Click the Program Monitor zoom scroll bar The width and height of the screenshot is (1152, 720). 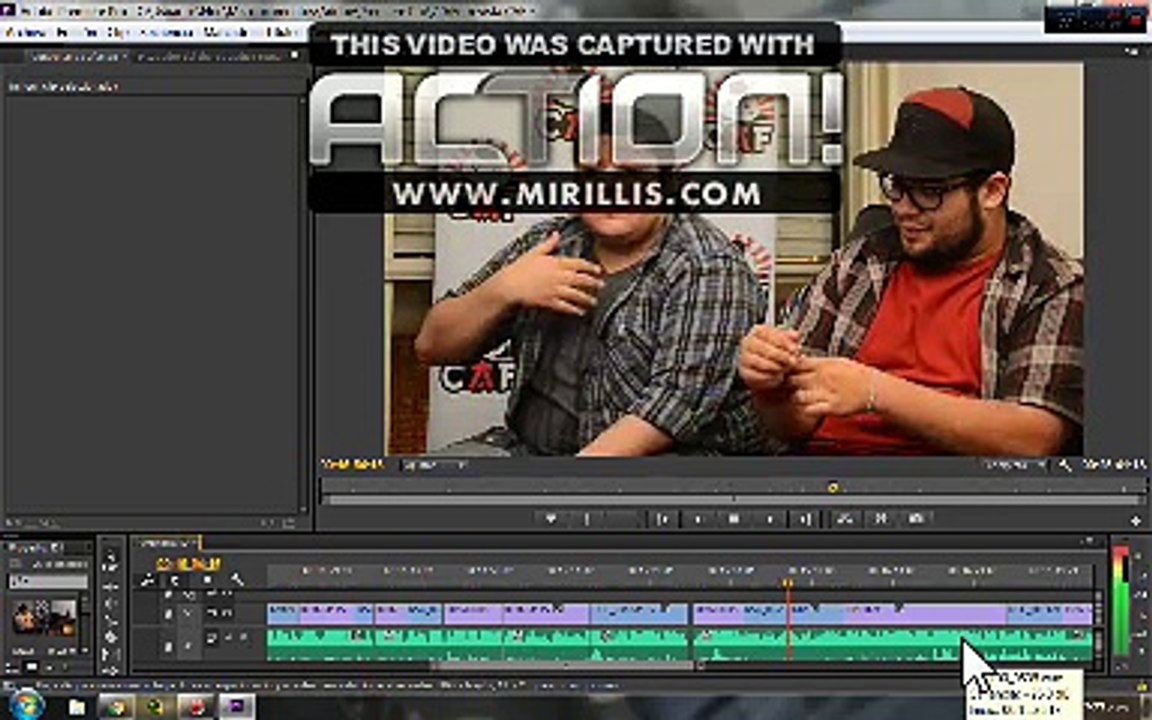tap(733, 500)
